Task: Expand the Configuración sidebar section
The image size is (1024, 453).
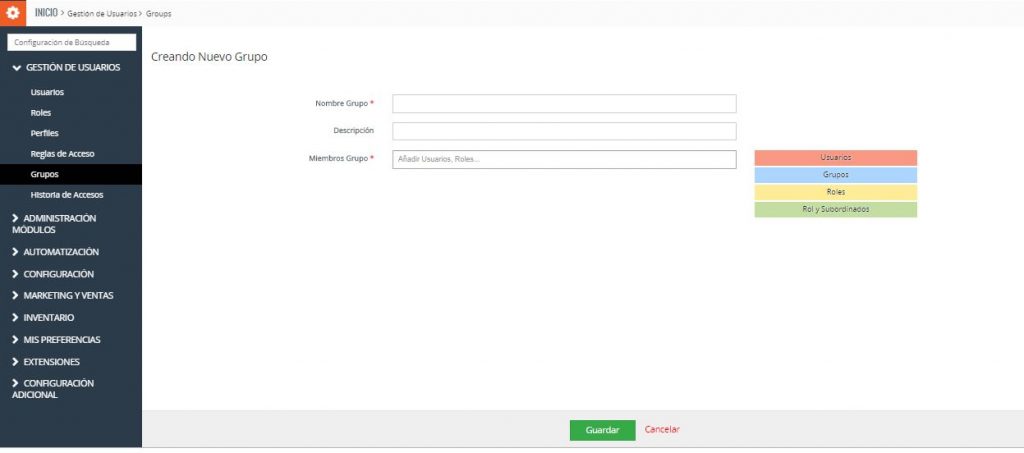Action: tap(58, 274)
